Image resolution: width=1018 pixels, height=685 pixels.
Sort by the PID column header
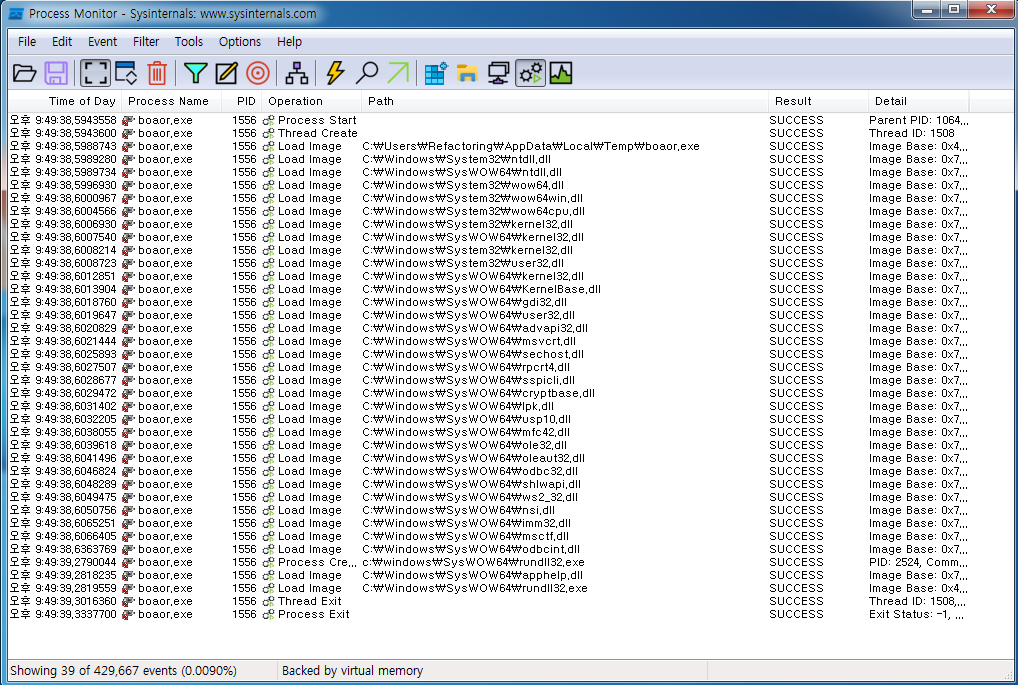[x=242, y=101]
